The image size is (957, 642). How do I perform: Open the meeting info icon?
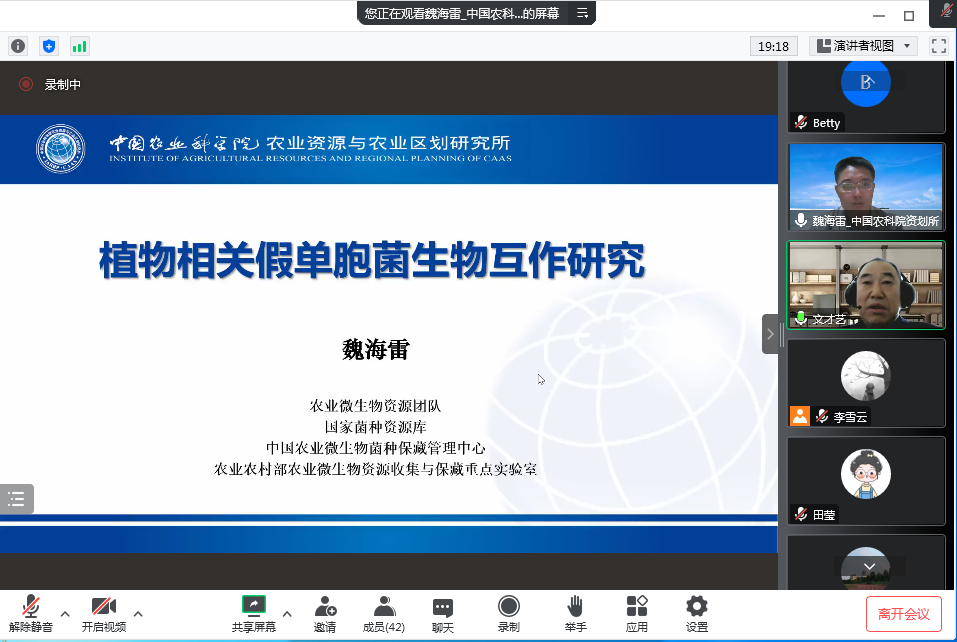pyautogui.click(x=18, y=46)
